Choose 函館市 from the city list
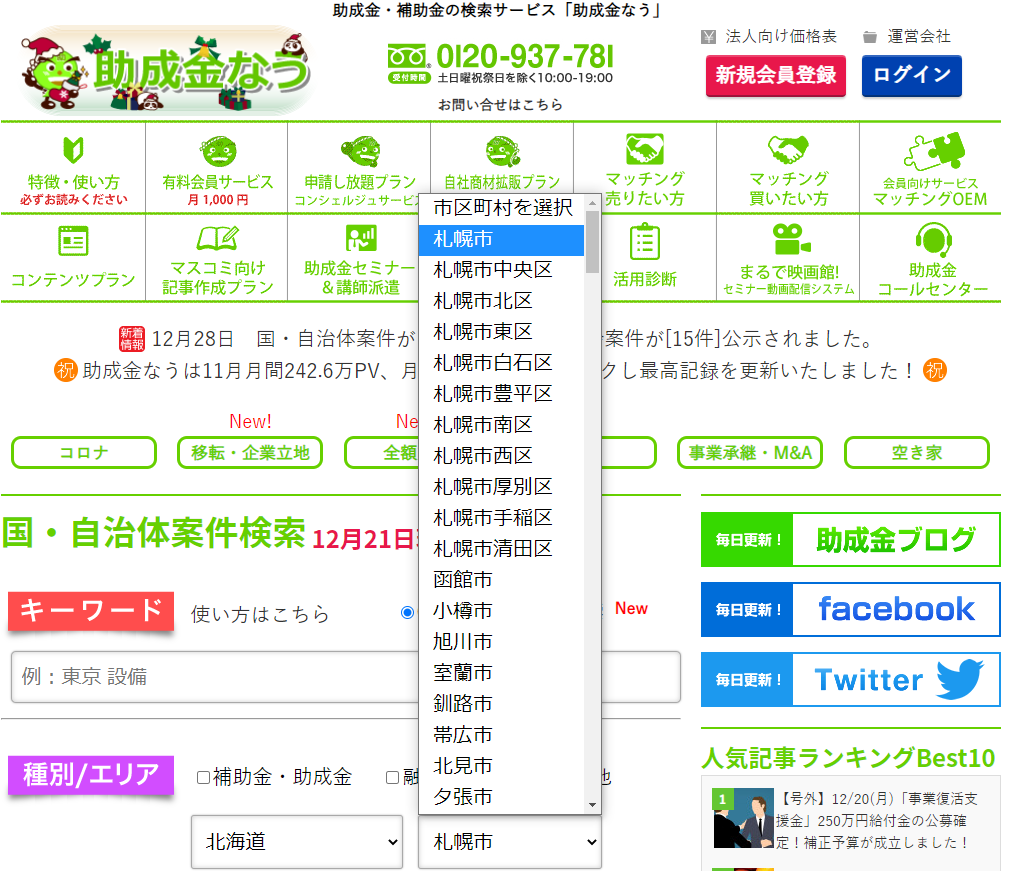The width and height of the screenshot is (1010, 871). (463, 579)
